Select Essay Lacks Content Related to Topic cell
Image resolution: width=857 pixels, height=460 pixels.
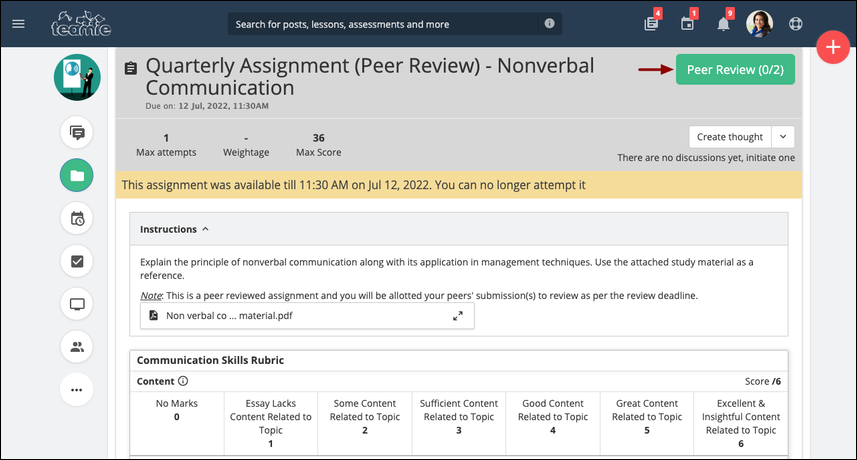pos(271,423)
